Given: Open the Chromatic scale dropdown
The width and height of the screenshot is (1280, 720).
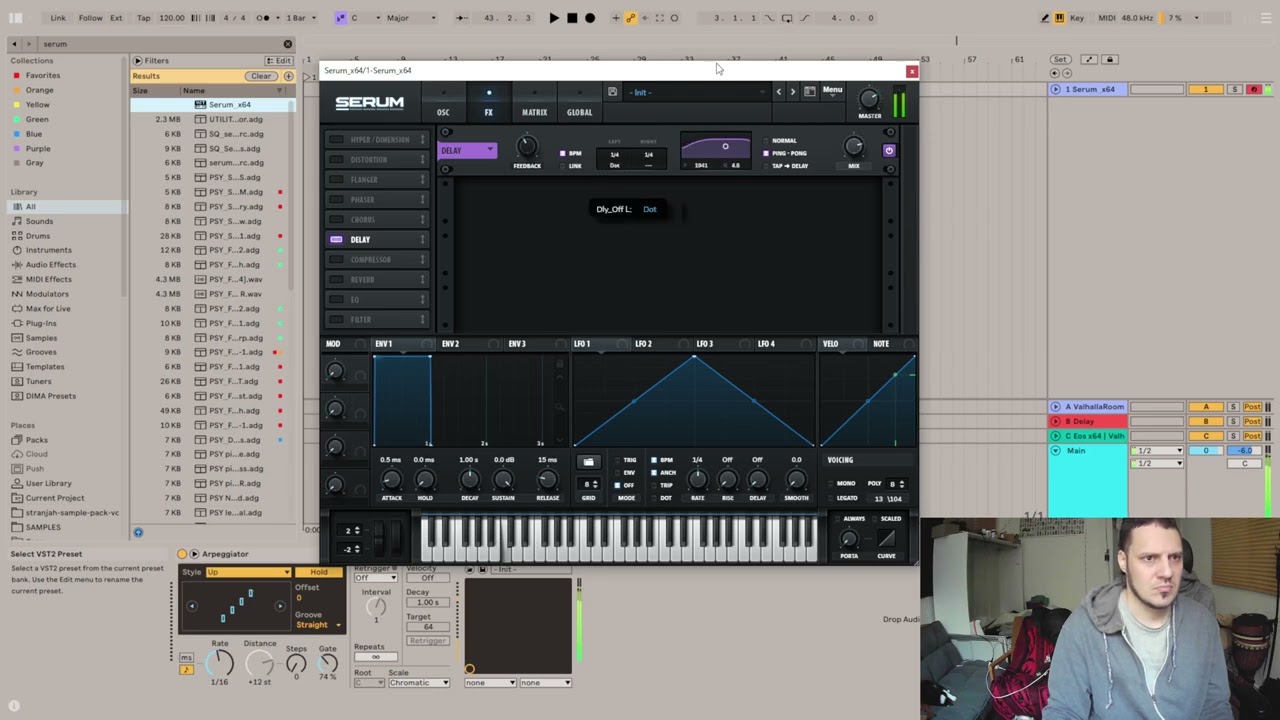Looking at the screenshot, I should 418,683.
